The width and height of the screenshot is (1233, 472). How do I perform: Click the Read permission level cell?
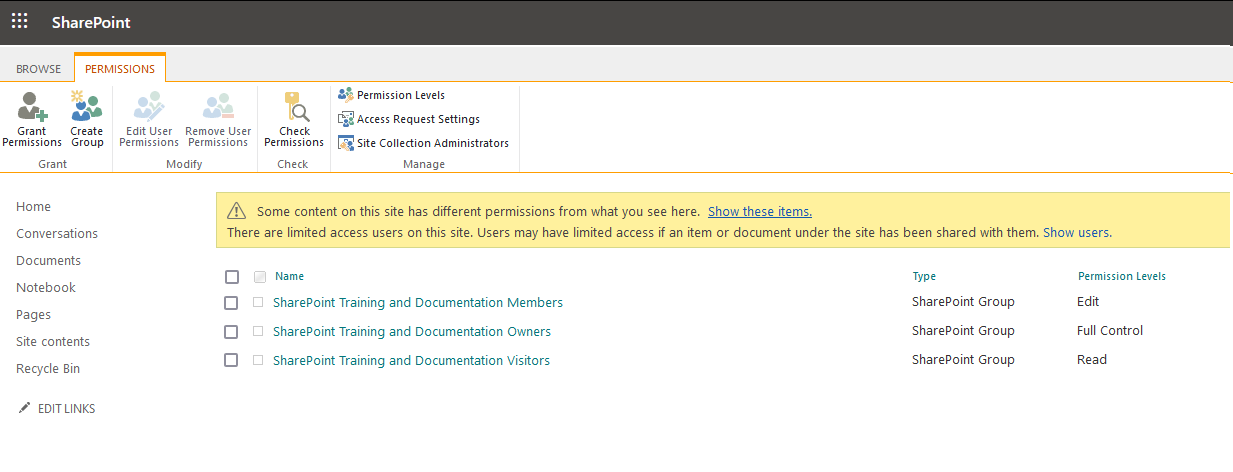(x=1092, y=359)
